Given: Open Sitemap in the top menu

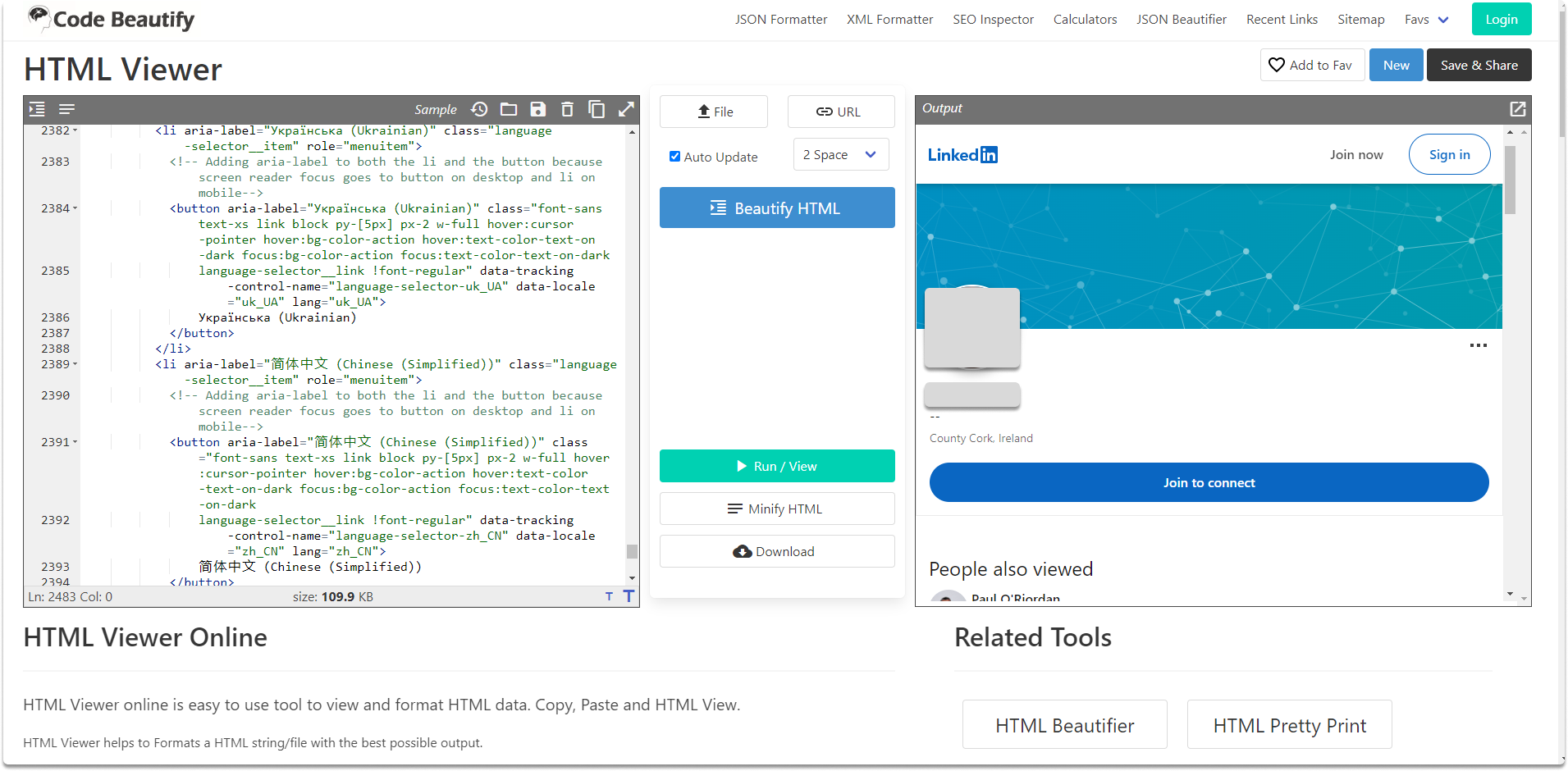Looking at the screenshot, I should (1361, 20).
